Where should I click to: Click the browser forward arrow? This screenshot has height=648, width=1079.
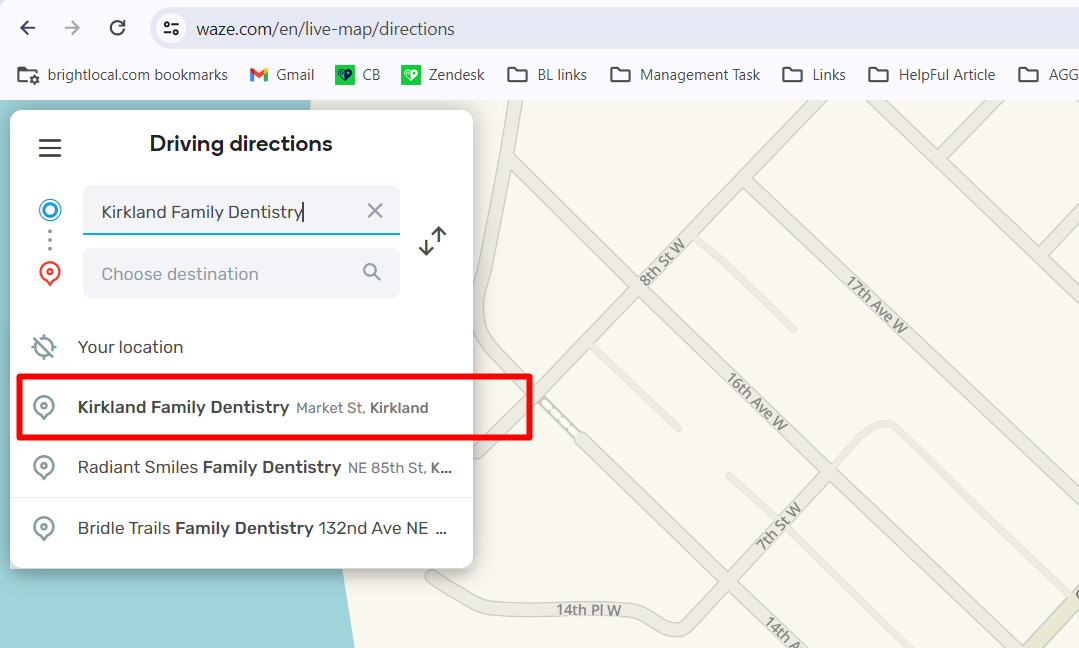72,28
